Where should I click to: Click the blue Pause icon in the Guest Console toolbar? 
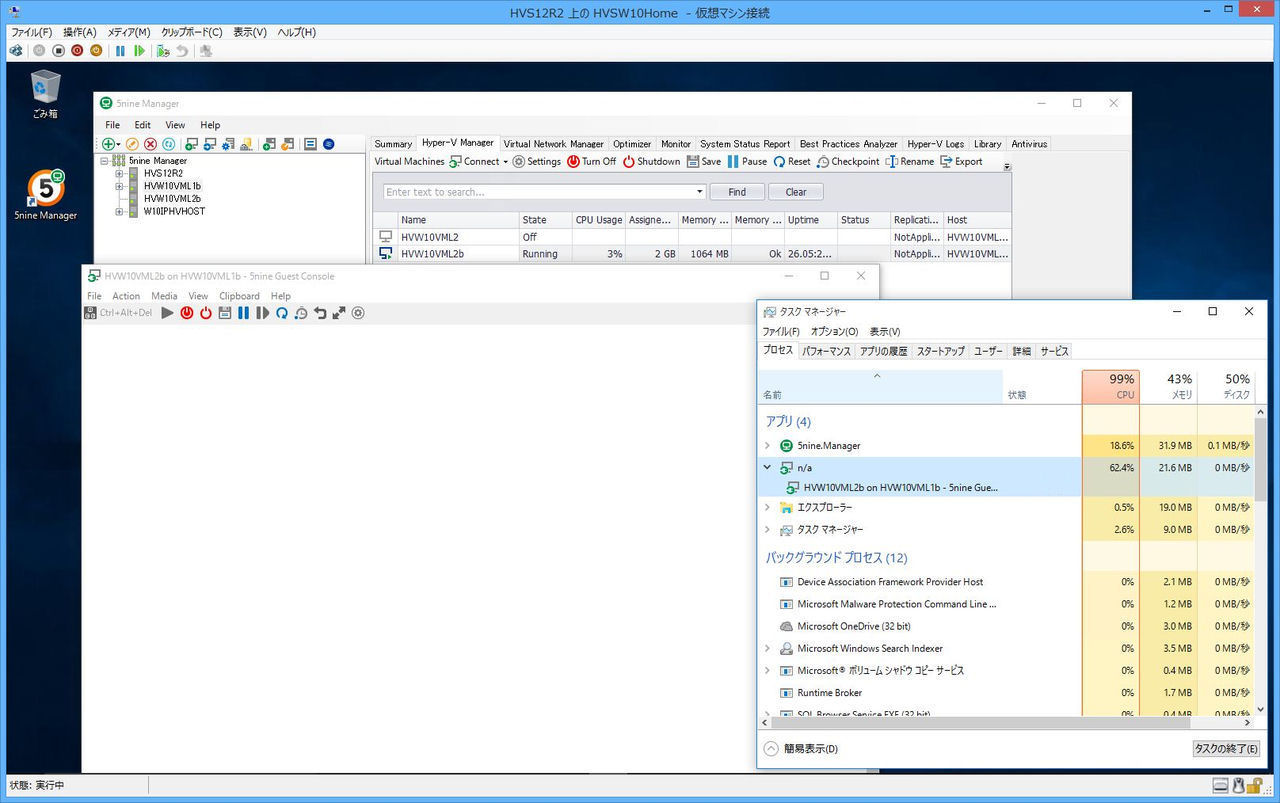[x=244, y=313]
